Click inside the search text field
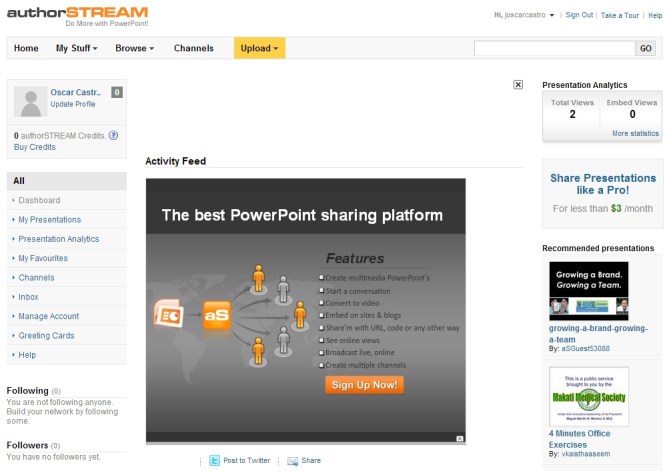Screen dimensions: 667x471 [x=554, y=48]
